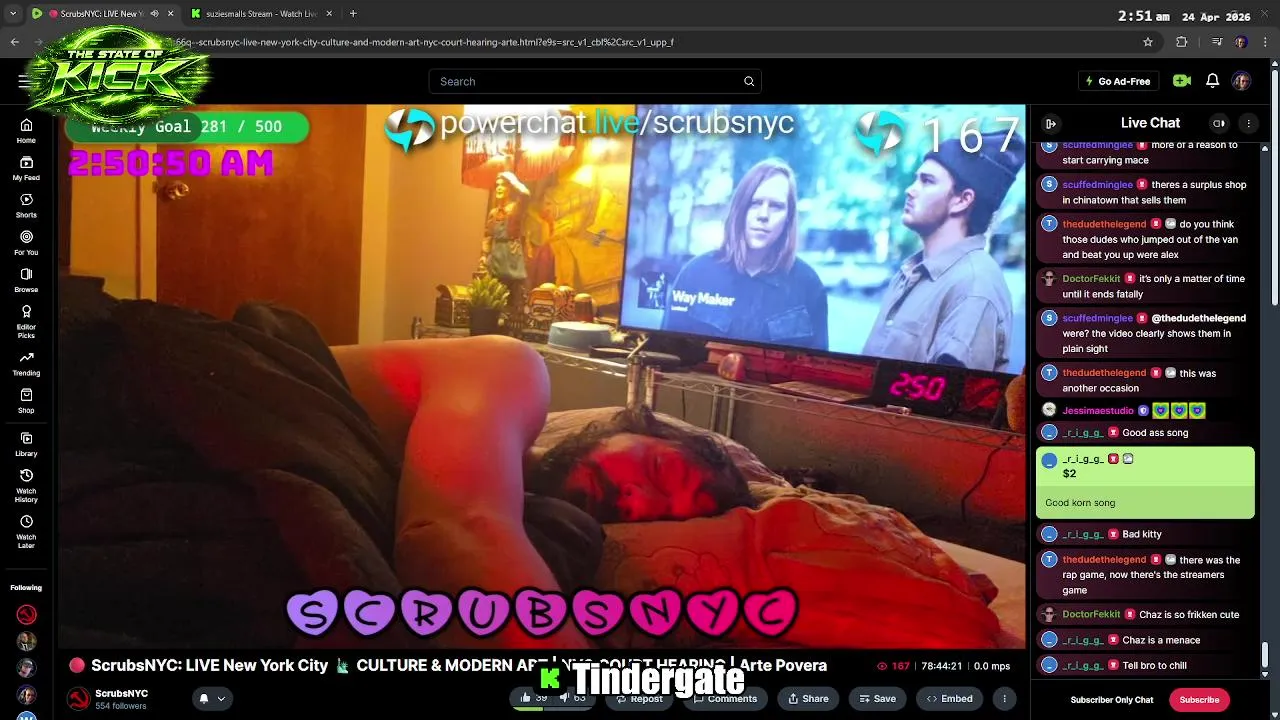Image resolution: width=1280 pixels, height=720 pixels.
Task: Open Trending in the sidebar
Action: pos(26,364)
